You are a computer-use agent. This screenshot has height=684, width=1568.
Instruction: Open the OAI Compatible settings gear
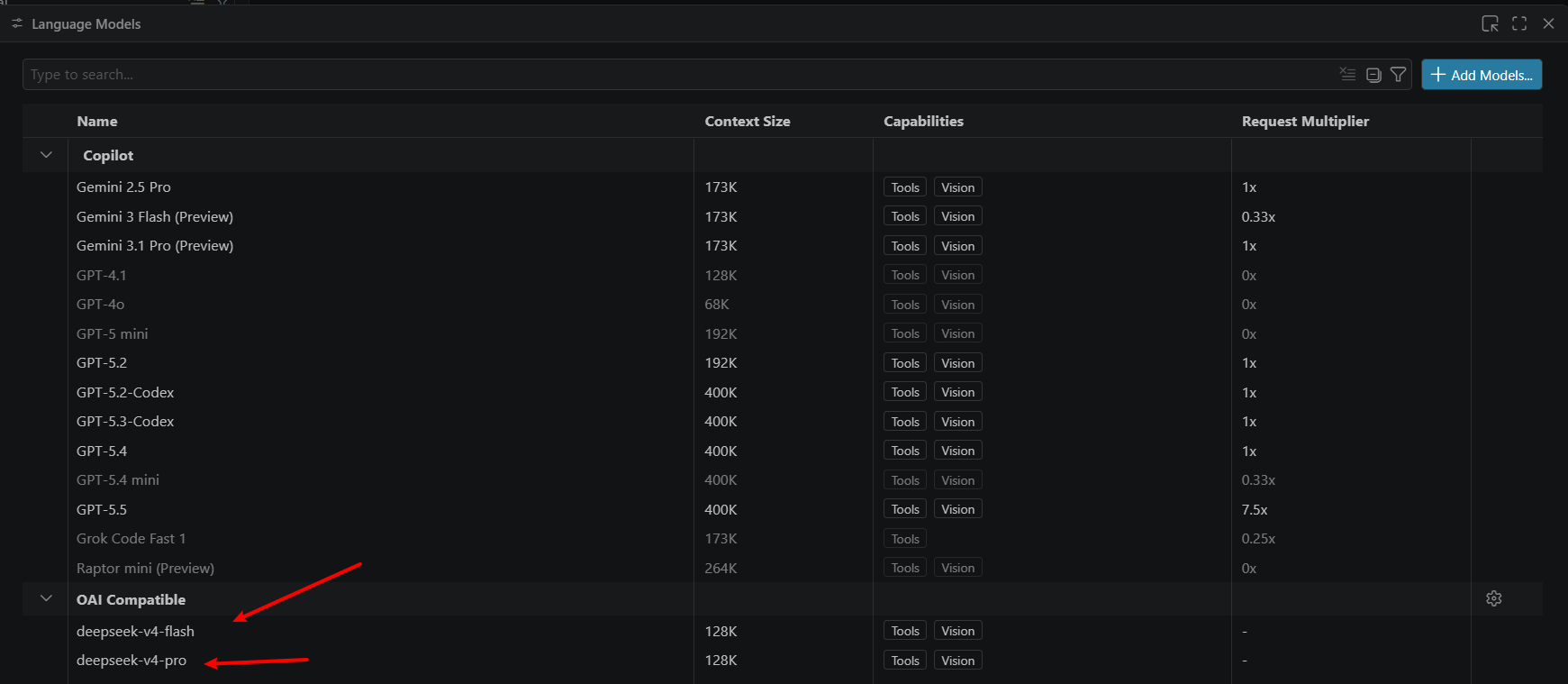point(1494,598)
